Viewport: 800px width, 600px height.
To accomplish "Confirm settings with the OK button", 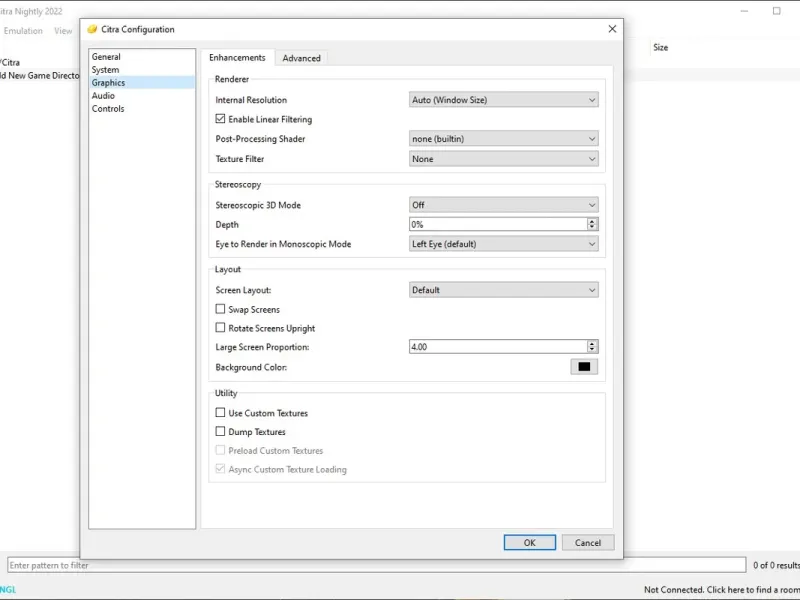I will pos(530,543).
